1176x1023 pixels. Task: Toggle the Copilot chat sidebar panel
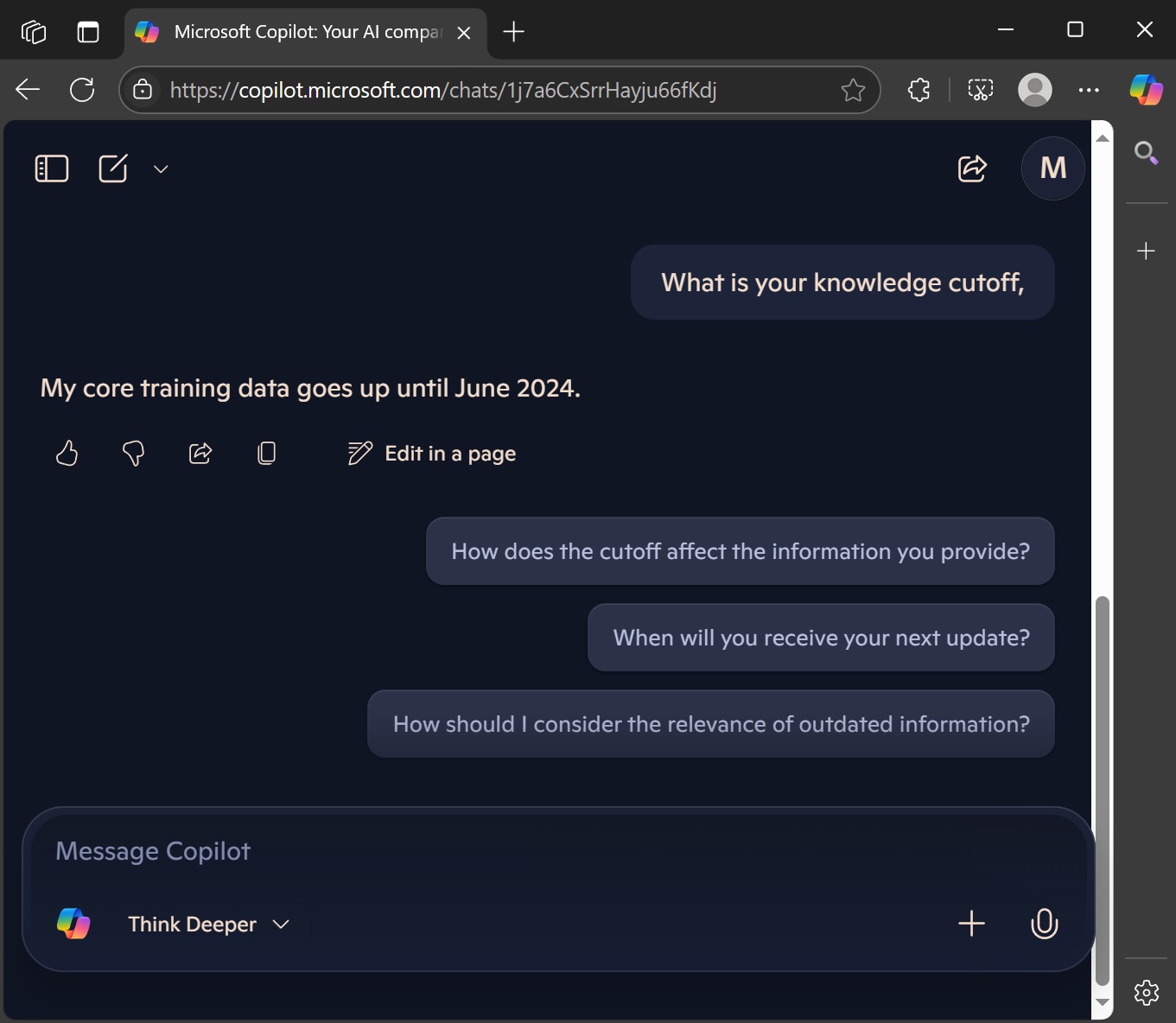52,168
